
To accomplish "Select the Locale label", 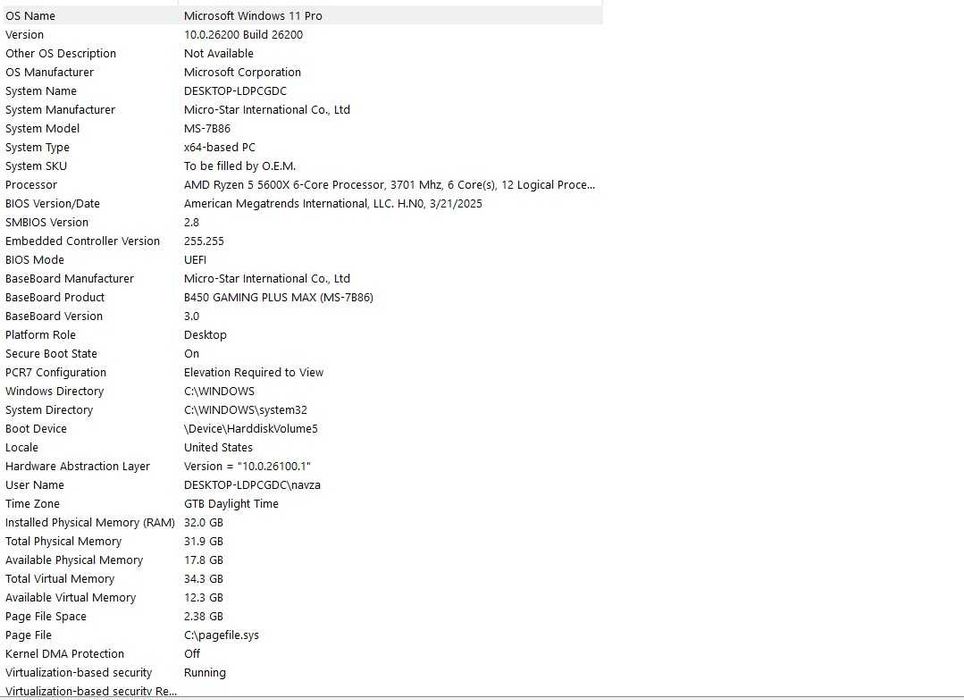I will (x=22, y=447).
